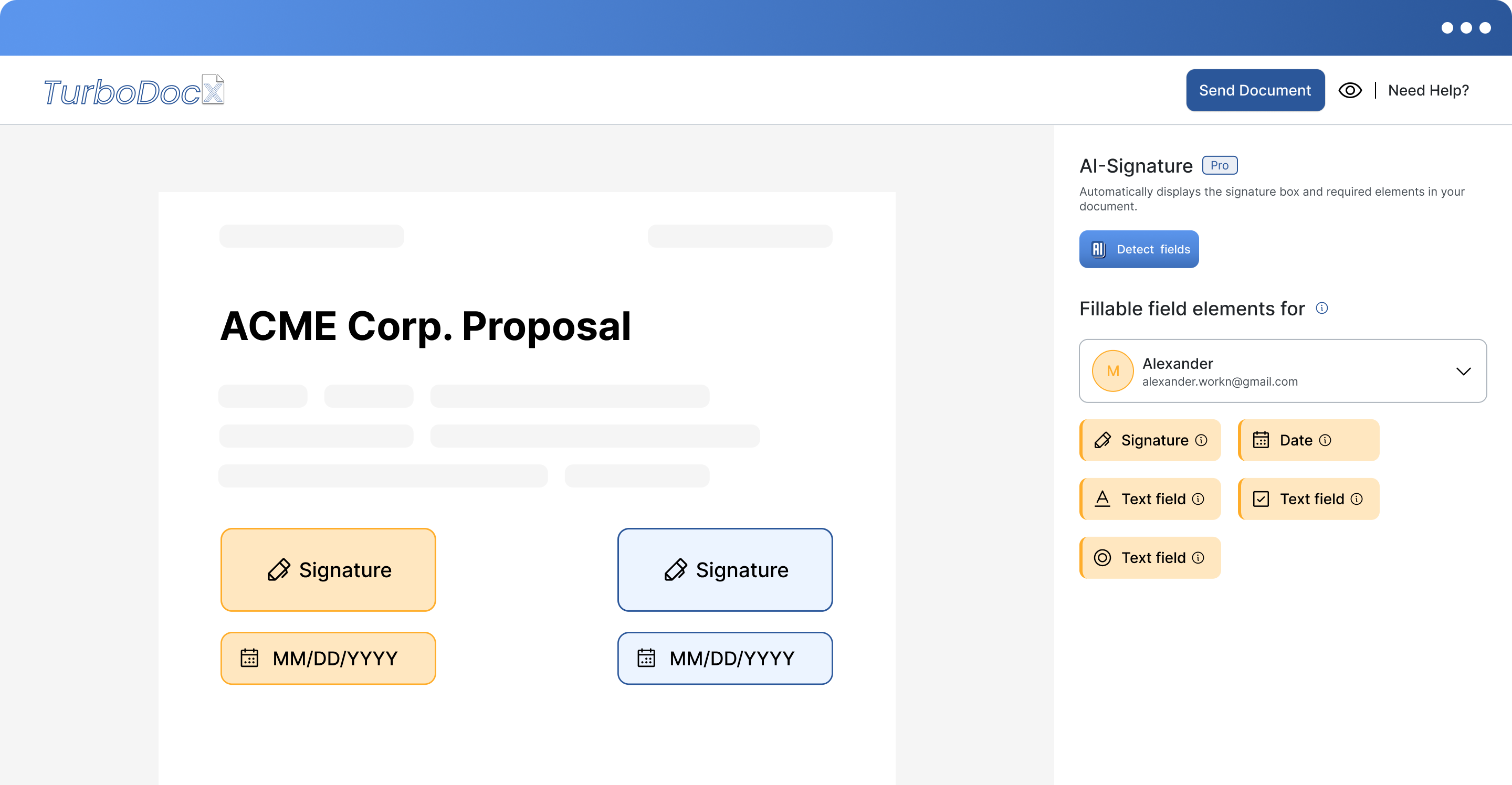Click the orange Signature box in document
This screenshot has height=785, width=1512.
tap(328, 570)
